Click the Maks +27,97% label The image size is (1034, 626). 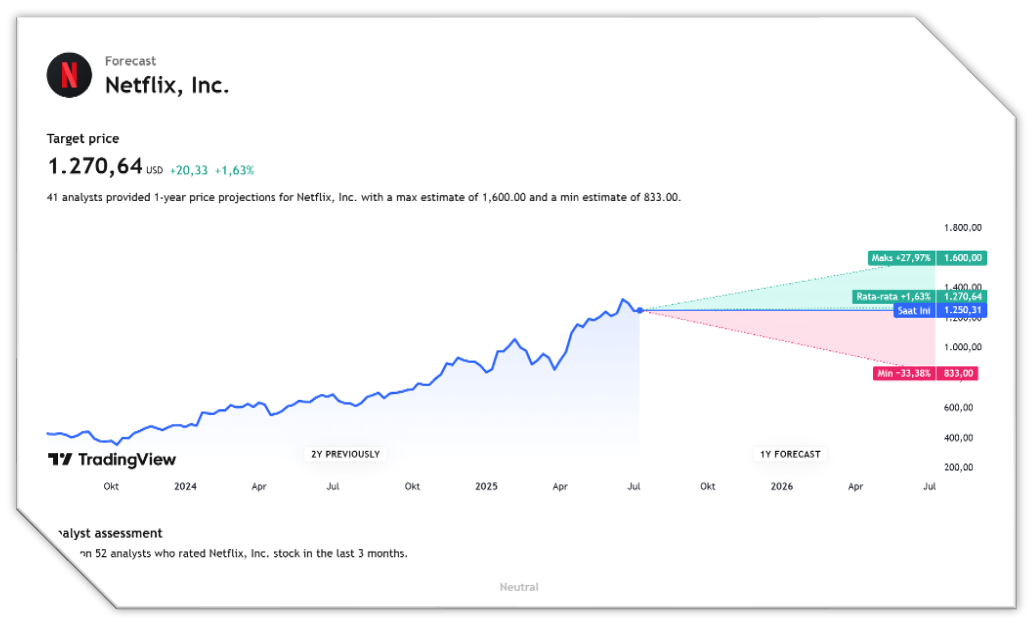[x=901, y=258]
